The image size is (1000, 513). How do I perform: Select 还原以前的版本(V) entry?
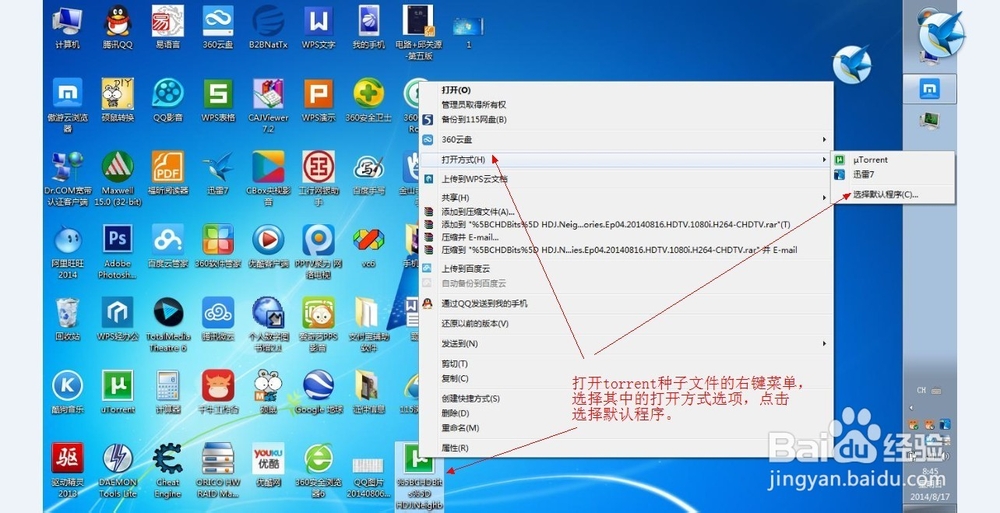[626, 323]
